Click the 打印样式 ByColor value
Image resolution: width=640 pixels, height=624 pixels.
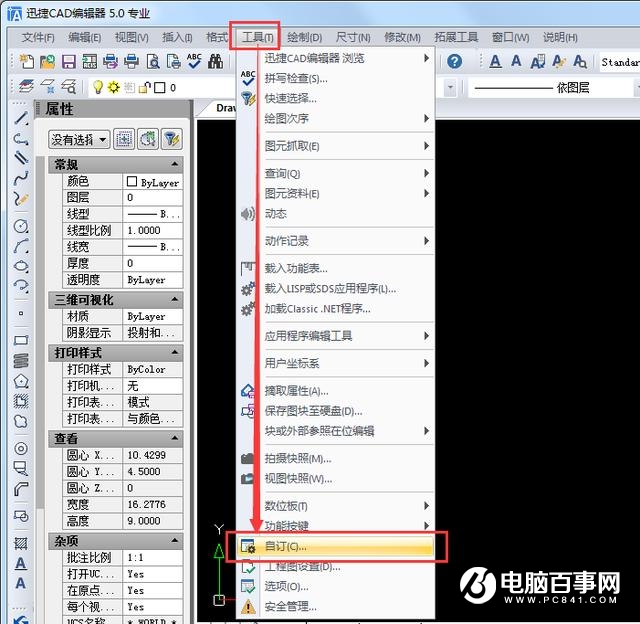153,369
